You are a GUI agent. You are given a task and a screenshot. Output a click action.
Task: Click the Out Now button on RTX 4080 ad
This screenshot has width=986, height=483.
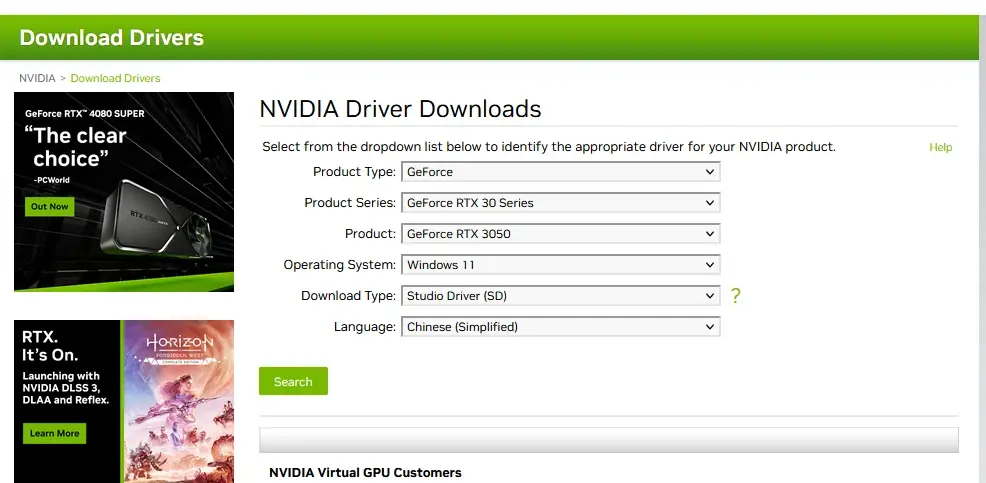(x=50, y=206)
